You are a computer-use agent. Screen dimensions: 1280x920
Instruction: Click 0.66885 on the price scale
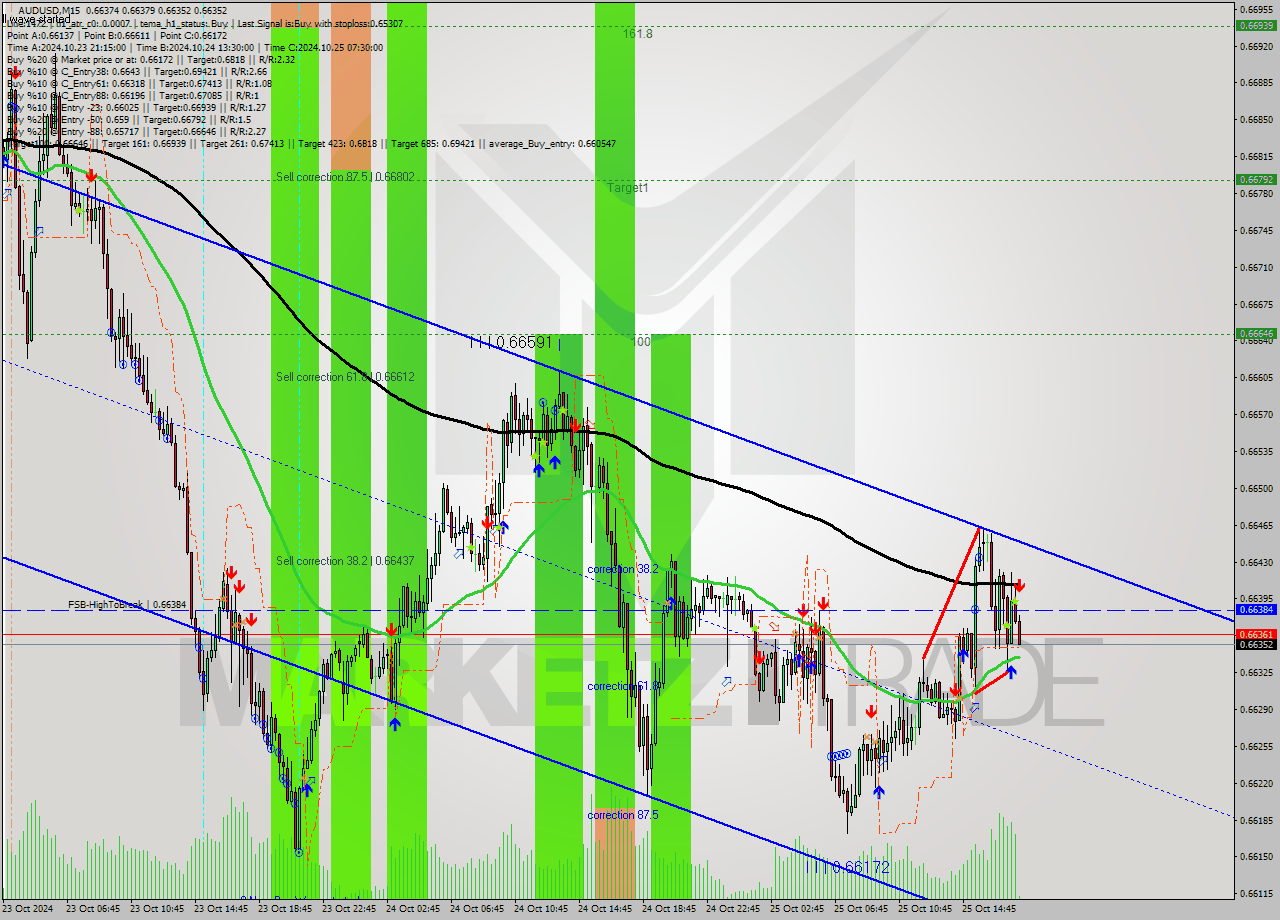point(1255,83)
